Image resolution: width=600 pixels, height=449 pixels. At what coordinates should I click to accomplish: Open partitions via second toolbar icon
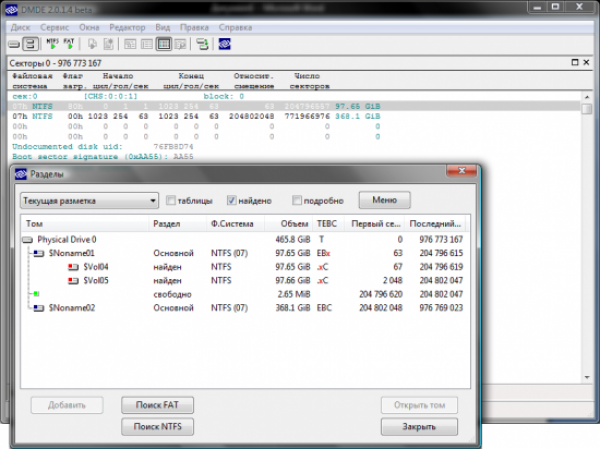pos(31,44)
